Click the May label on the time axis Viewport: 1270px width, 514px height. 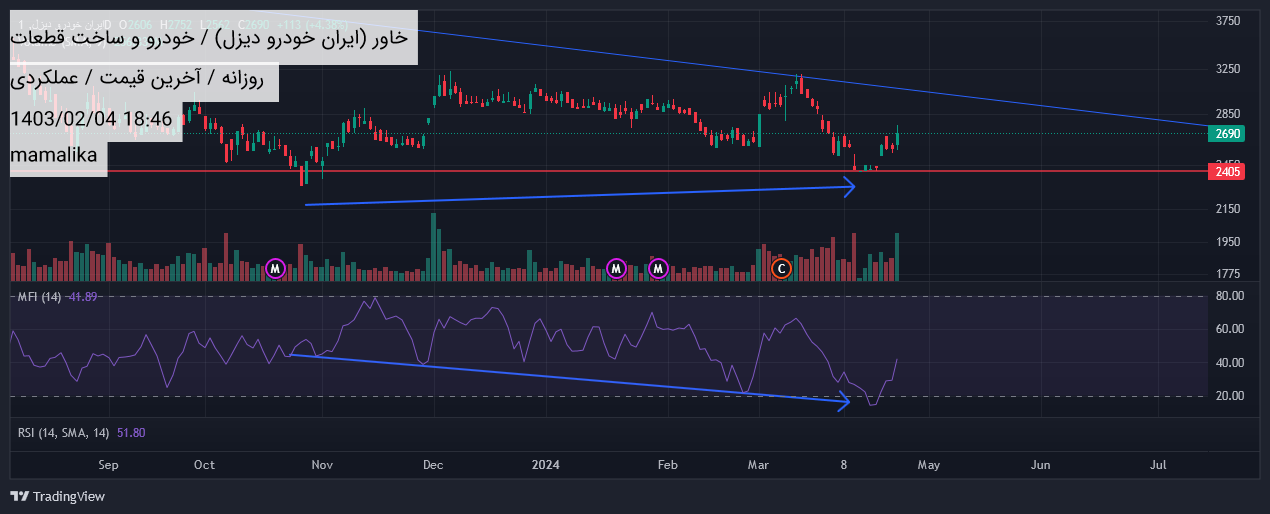pos(929,465)
